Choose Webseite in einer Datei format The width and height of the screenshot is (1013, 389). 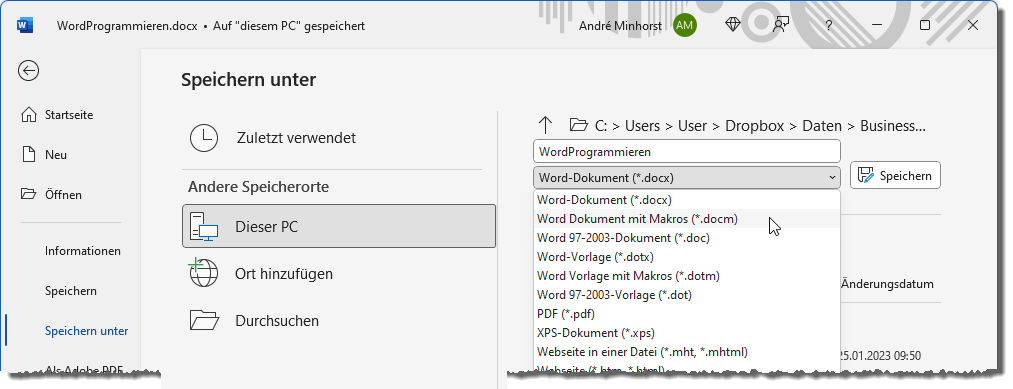(687, 352)
